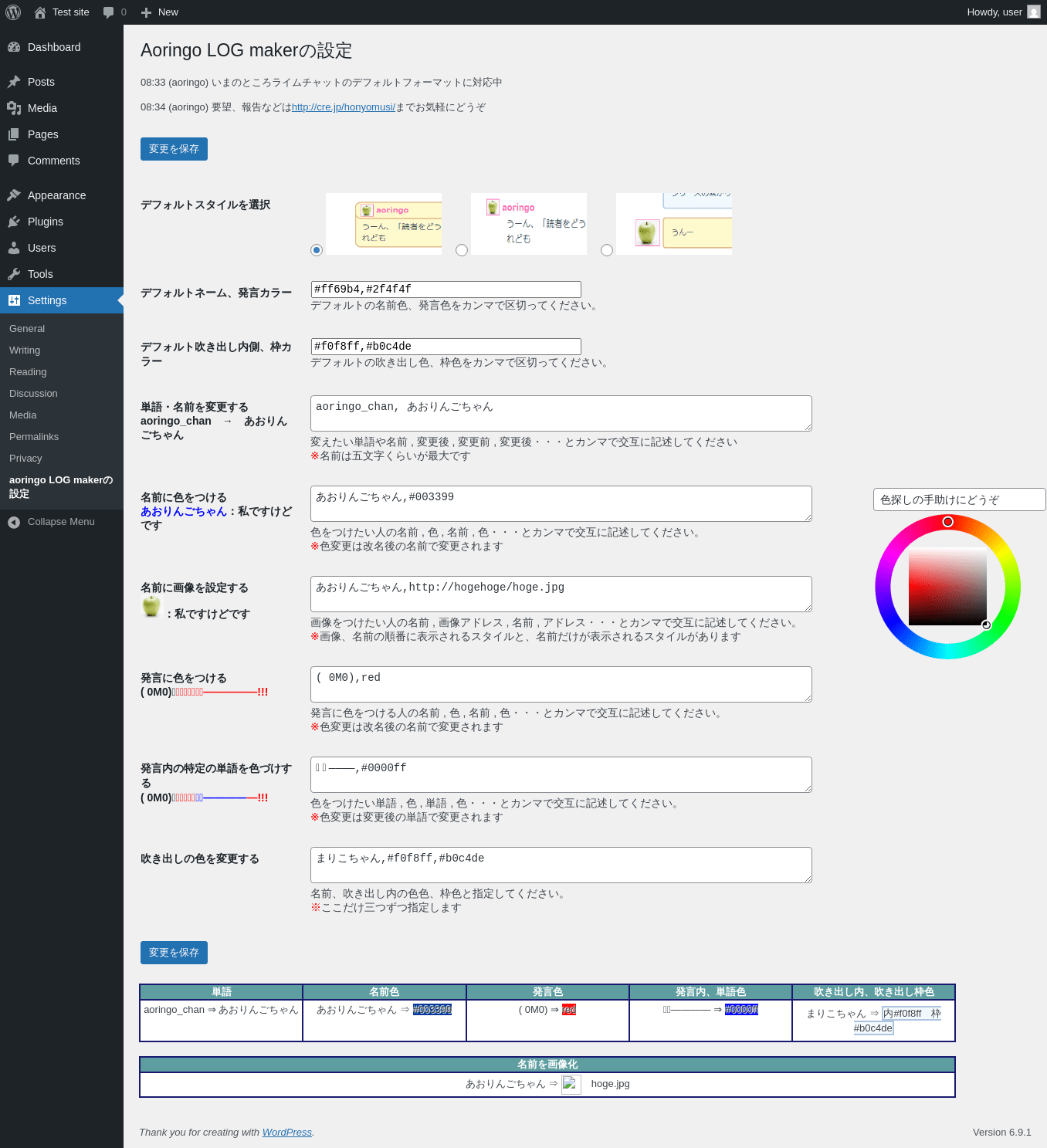Click the default bubble color input field
Image resolution: width=1047 pixels, height=1148 pixels.
[x=446, y=347]
